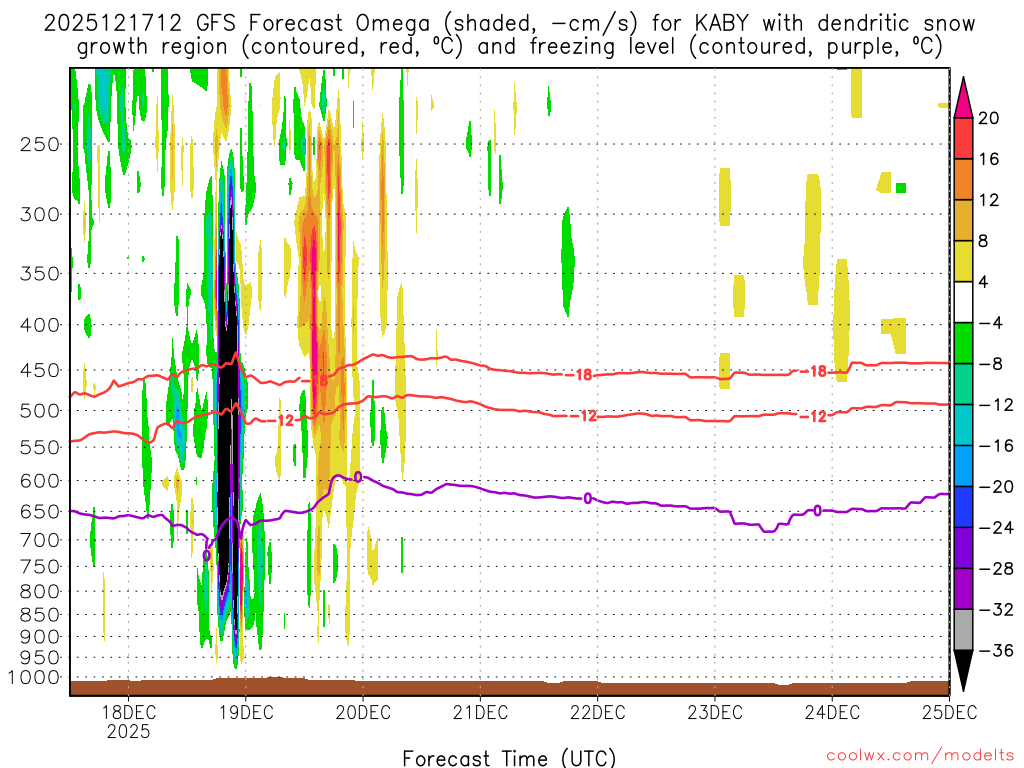
Task: Click the 18DEC date label
Action: (128, 712)
